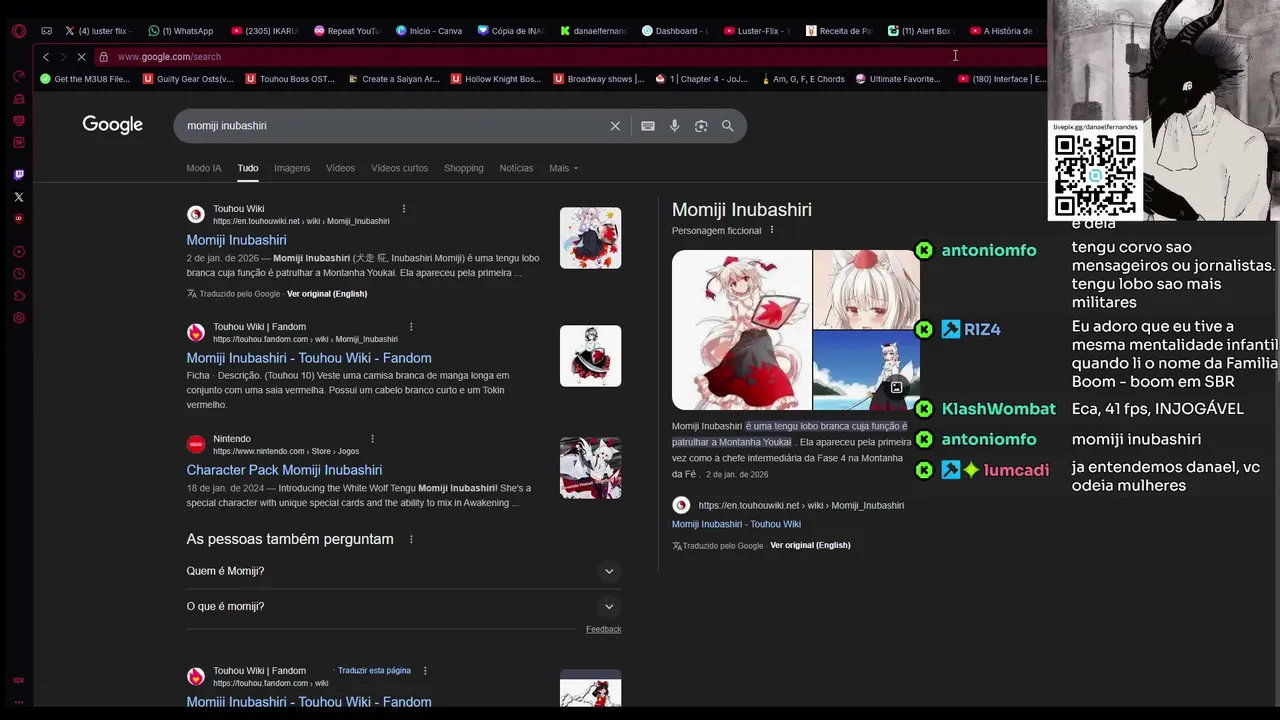1280x720 pixels.
Task: Start voice search with microphone icon
Action: tap(674, 126)
